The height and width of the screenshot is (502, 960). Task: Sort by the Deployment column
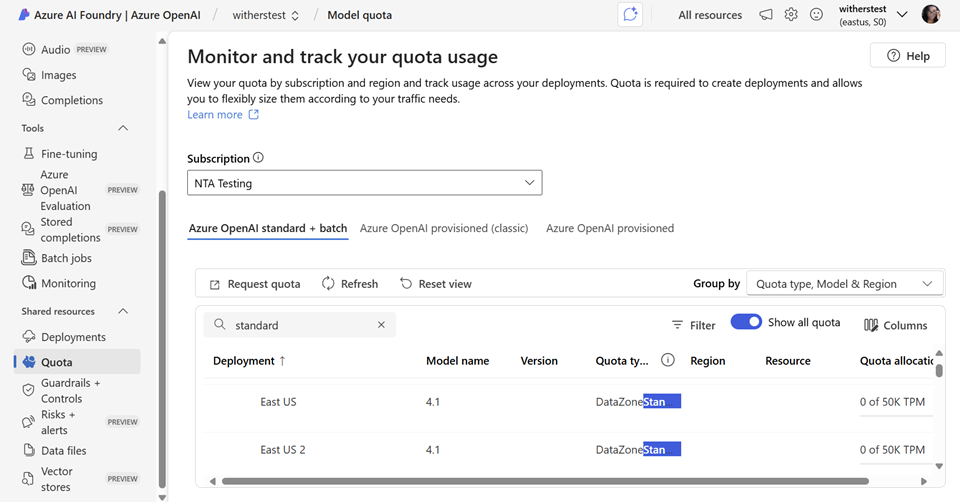click(x=249, y=361)
